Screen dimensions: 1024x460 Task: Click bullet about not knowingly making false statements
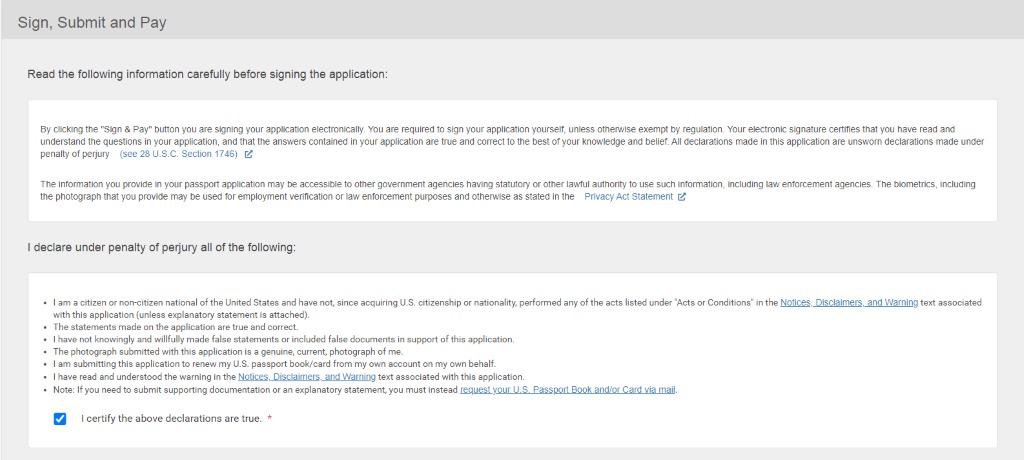(x=283, y=340)
